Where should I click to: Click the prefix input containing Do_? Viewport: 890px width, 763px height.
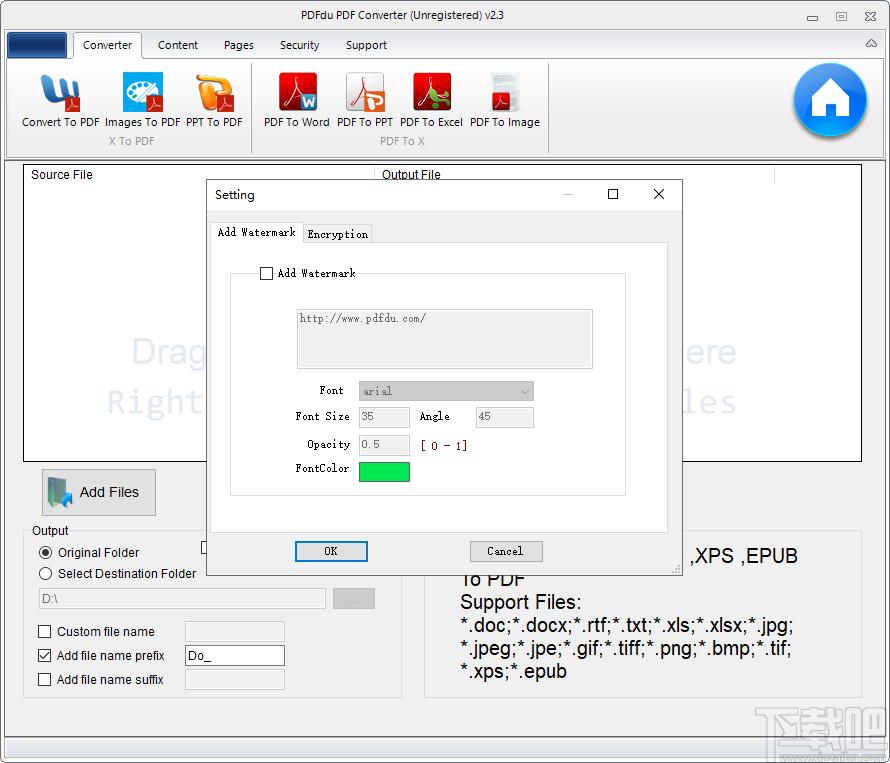(x=234, y=655)
